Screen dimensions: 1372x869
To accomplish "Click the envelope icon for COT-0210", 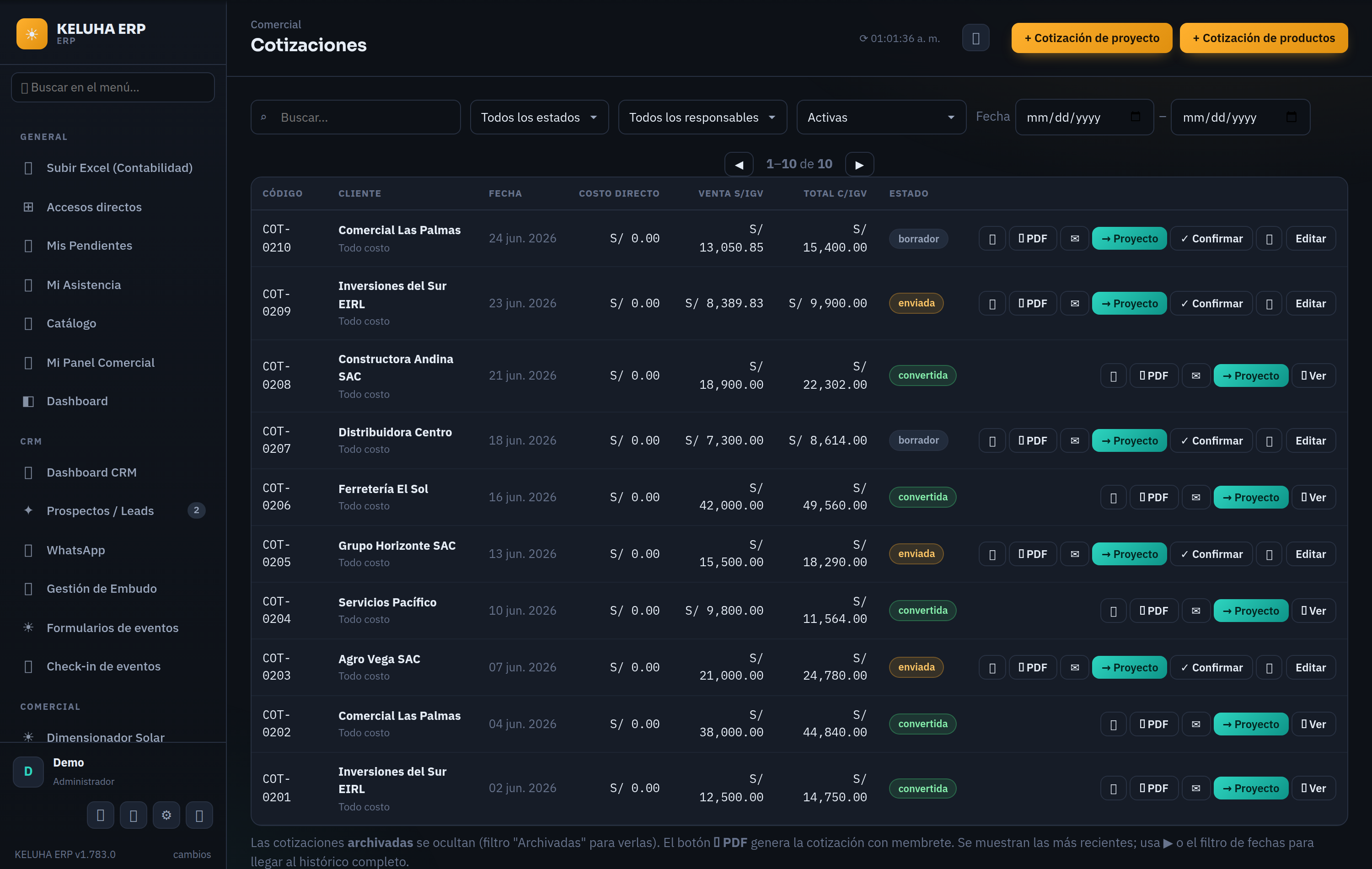I will pos(1074,238).
